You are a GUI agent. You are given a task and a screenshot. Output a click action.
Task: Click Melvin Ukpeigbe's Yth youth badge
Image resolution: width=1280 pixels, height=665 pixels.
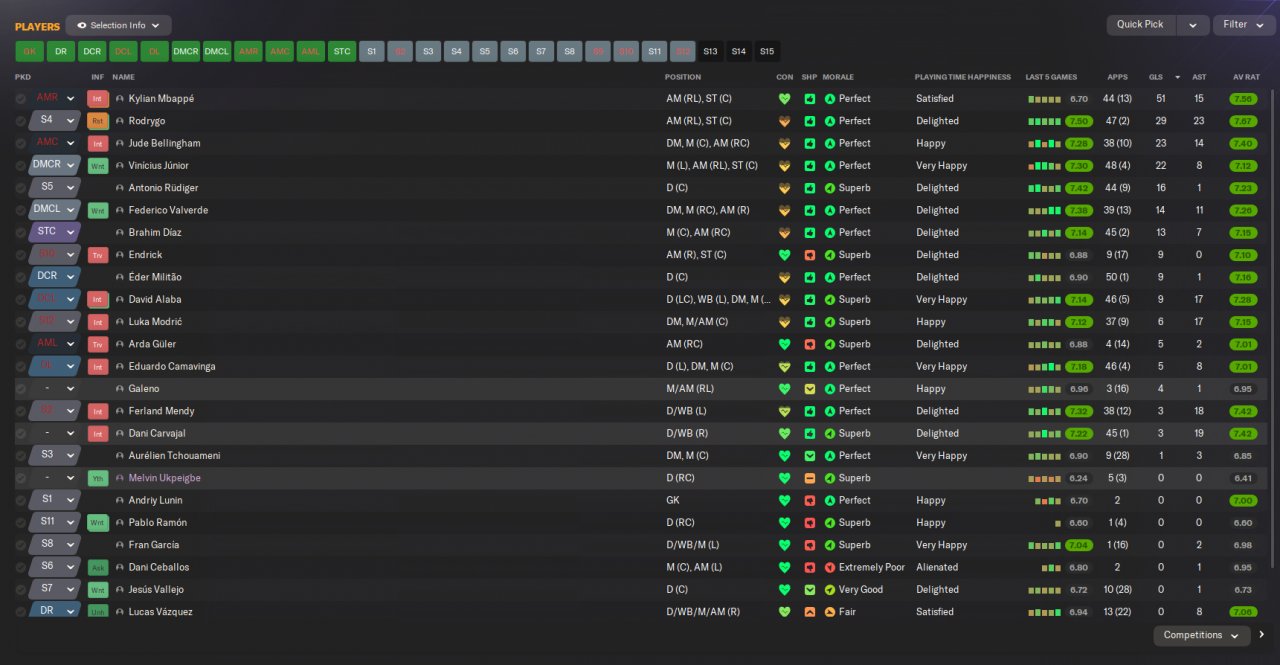point(98,478)
